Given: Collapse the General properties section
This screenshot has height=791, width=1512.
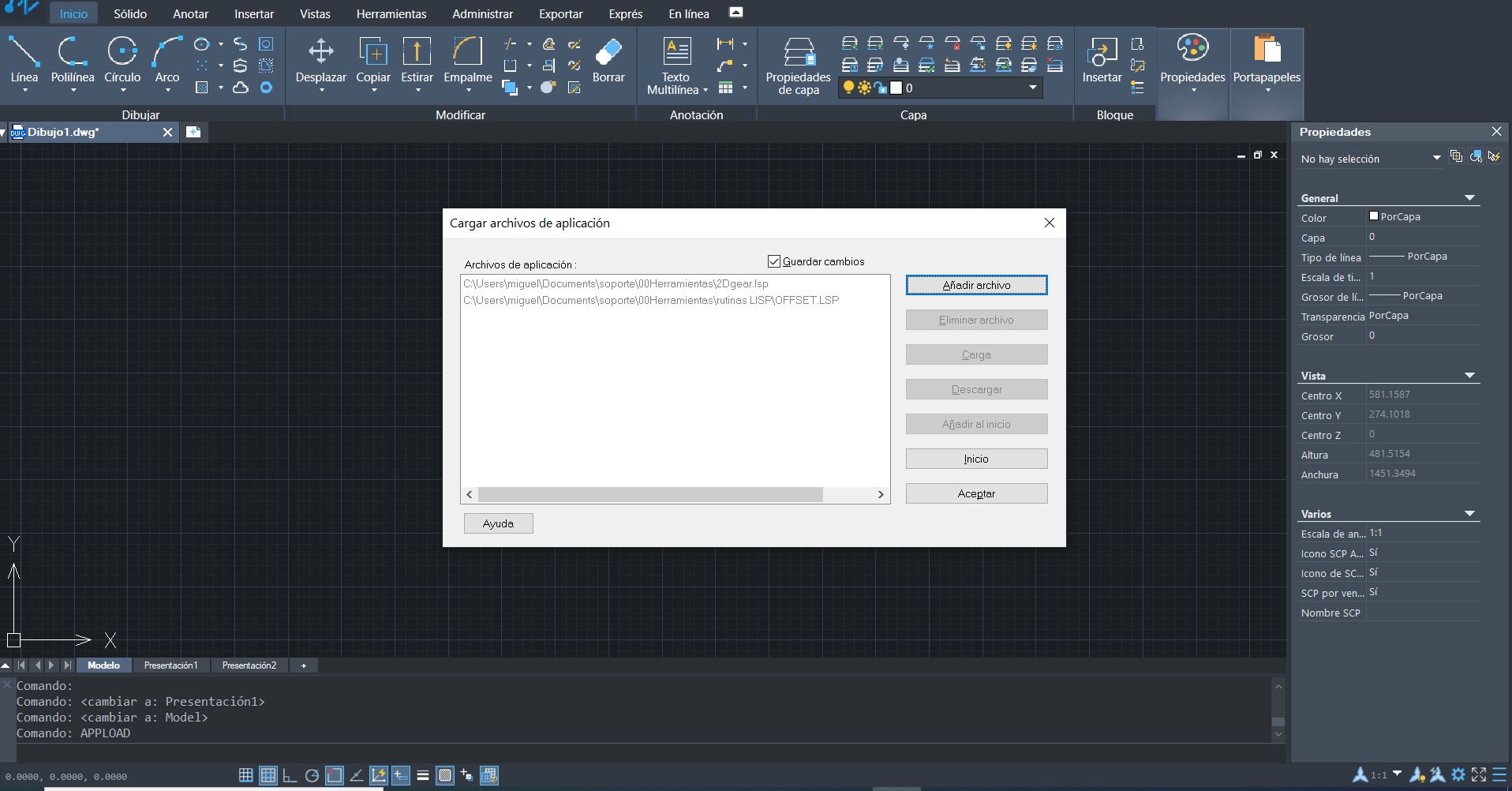Looking at the screenshot, I should 1469,198.
